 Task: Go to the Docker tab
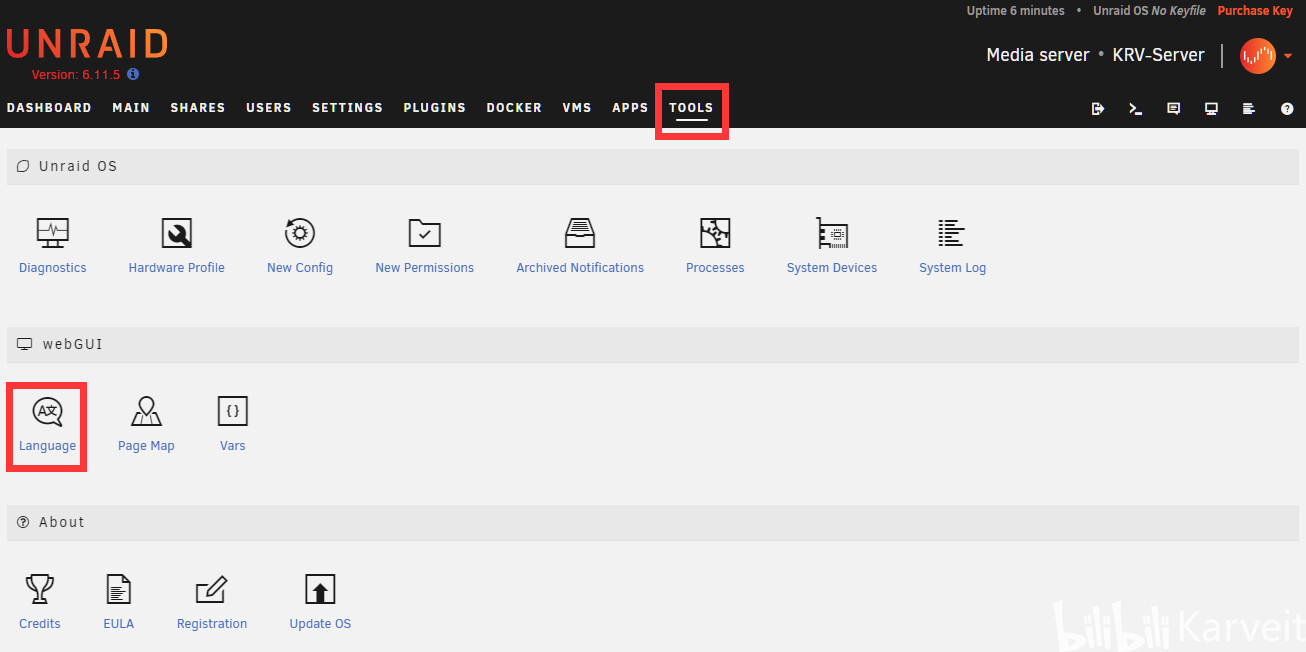[x=514, y=108]
